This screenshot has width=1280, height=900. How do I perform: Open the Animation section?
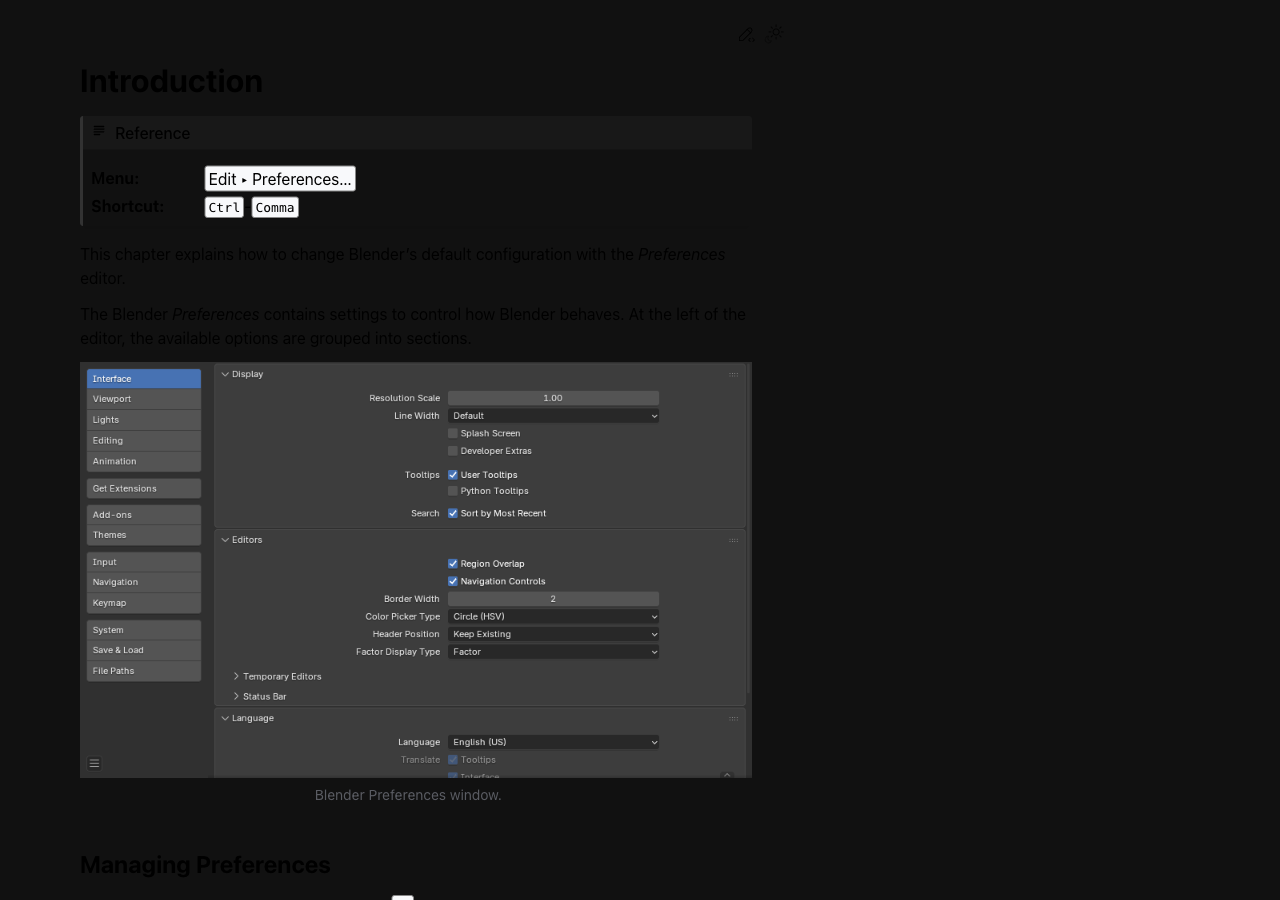pyautogui.click(x=144, y=461)
